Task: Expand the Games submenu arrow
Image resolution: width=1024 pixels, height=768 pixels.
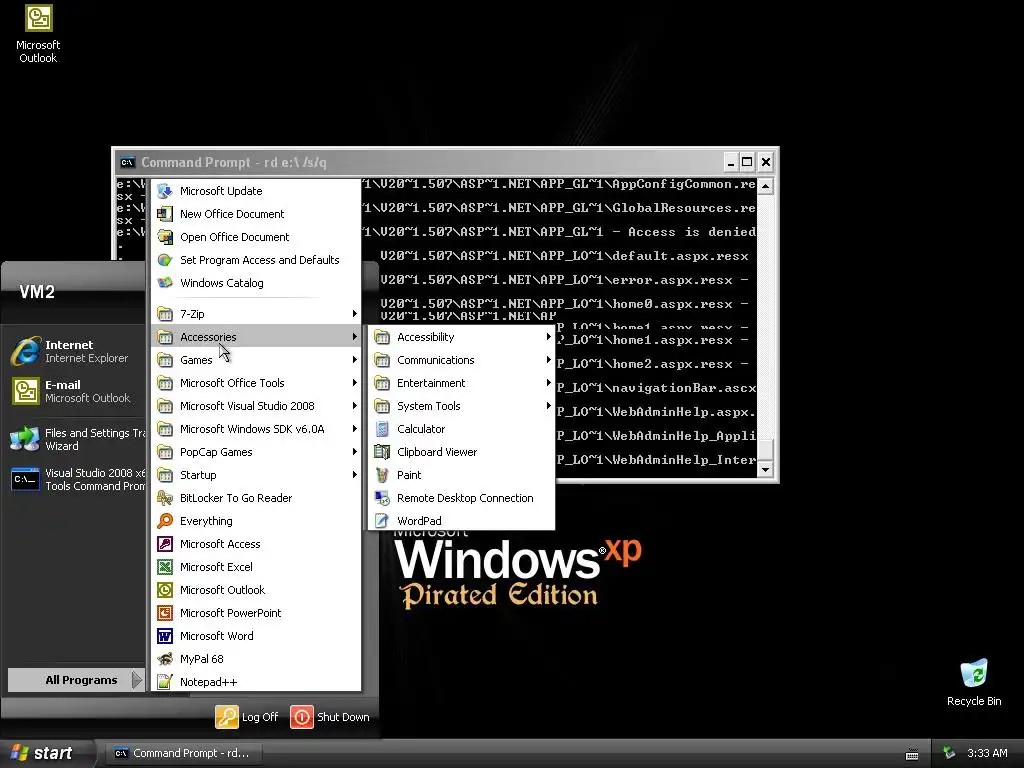Action: (355, 360)
